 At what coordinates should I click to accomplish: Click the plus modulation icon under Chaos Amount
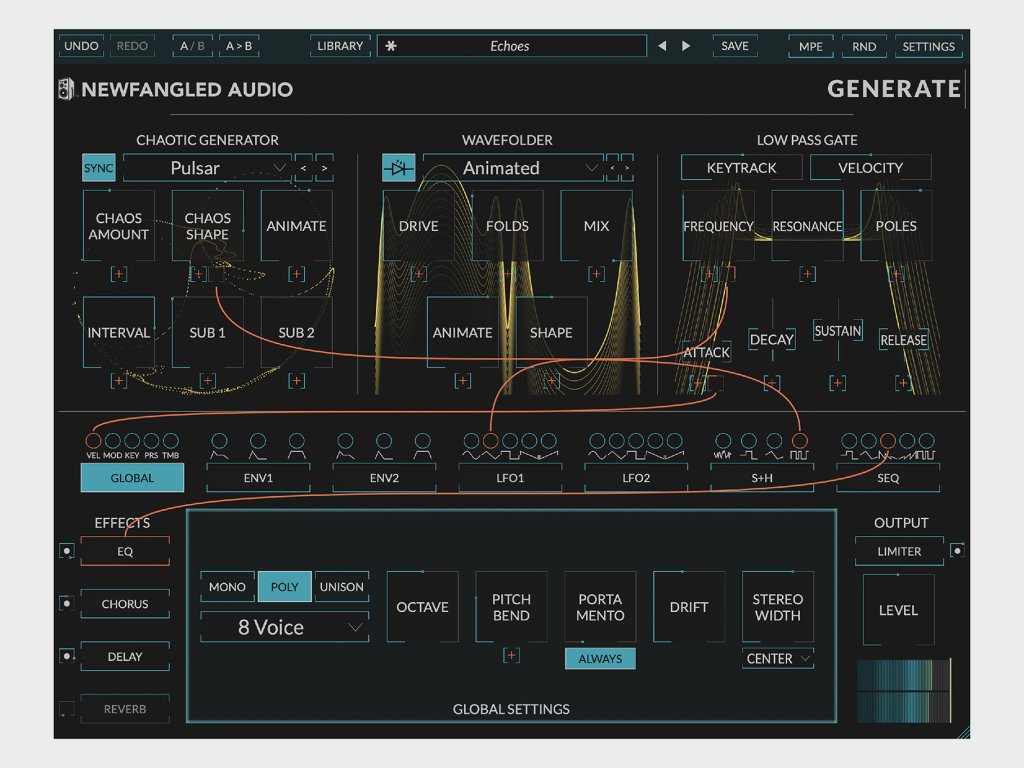(119, 274)
